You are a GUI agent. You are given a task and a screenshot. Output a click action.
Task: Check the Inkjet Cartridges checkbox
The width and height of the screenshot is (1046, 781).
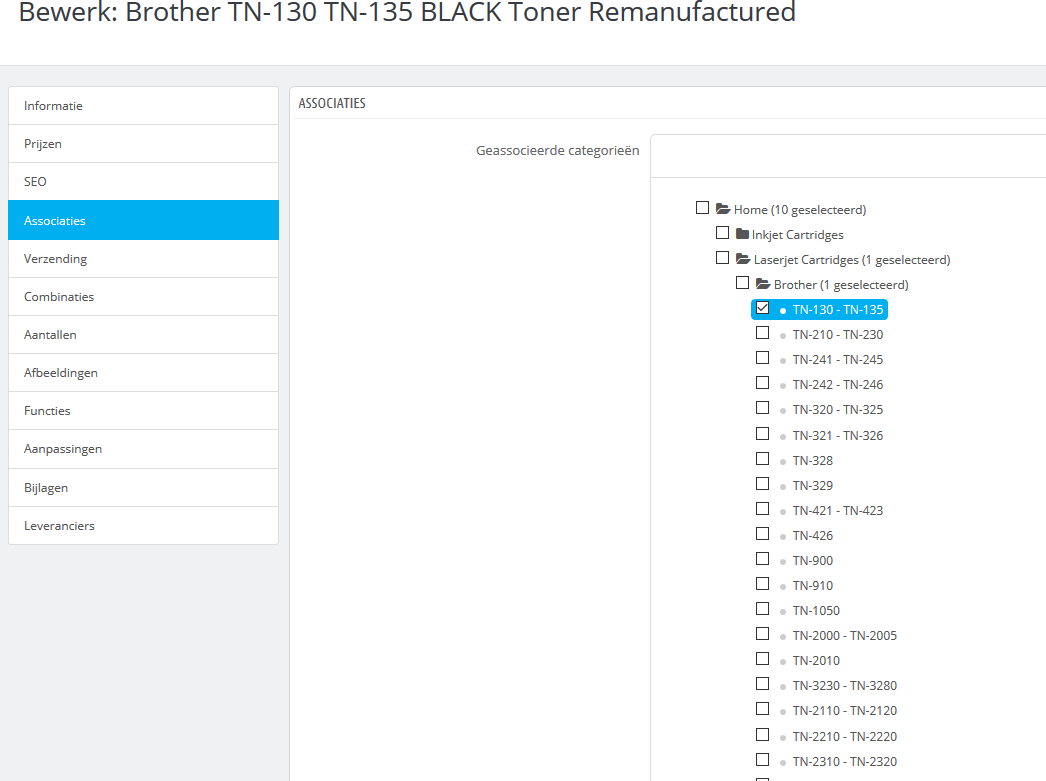coord(722,233)
